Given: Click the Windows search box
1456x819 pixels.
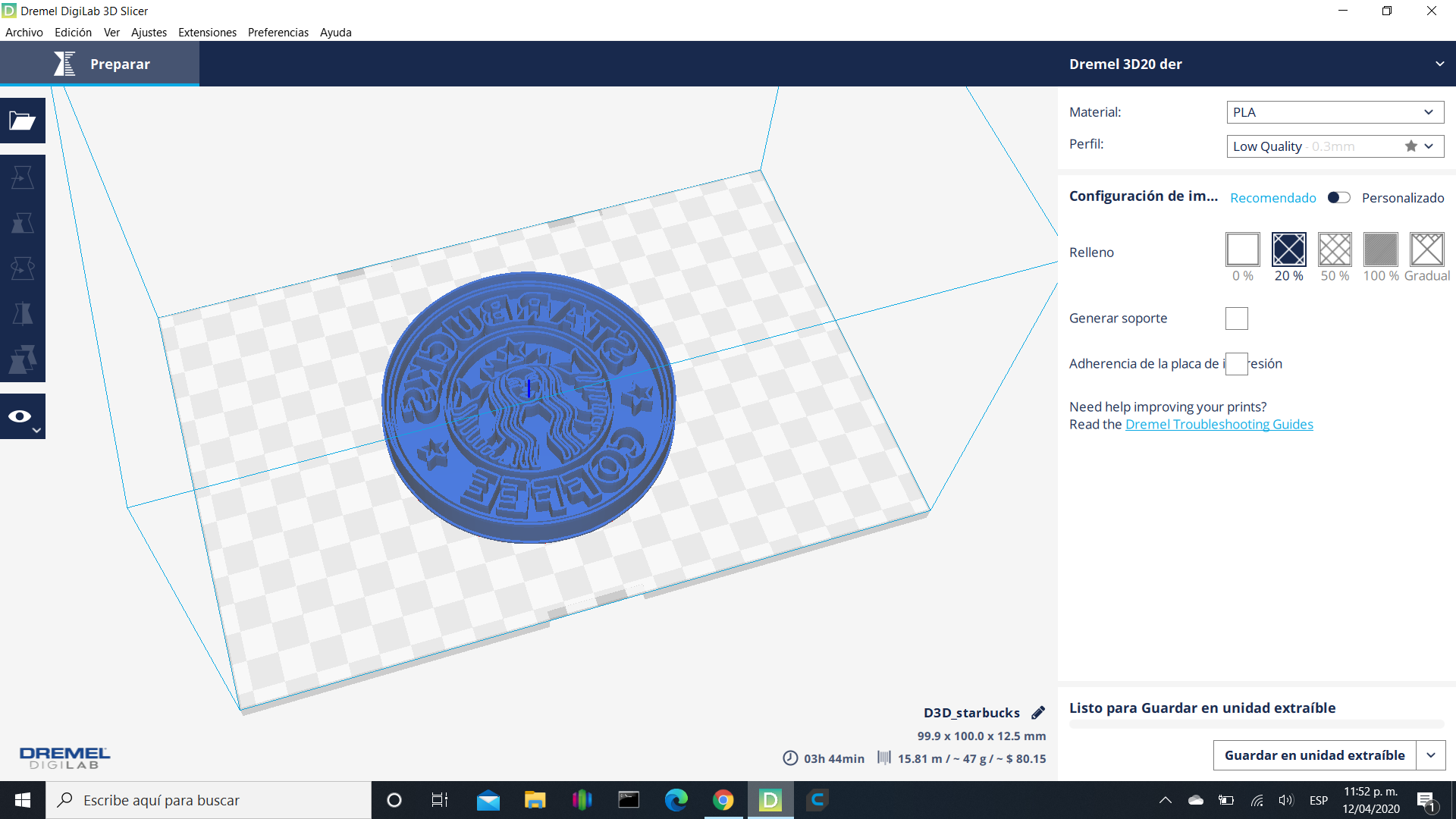Looking at the screenshot, I should (x=209, y=800).
